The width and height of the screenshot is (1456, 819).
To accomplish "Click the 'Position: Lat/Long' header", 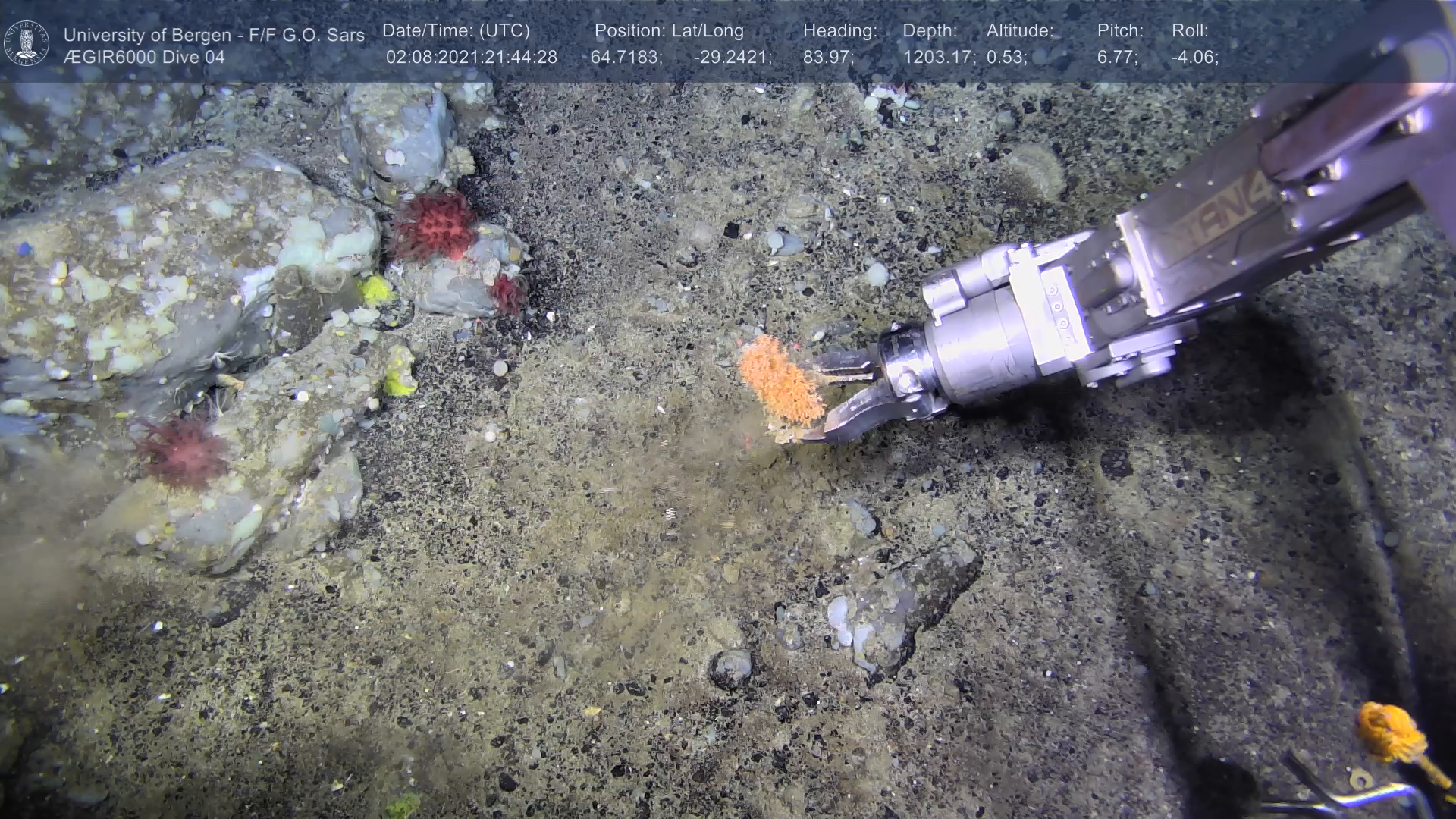I will (x=669, y=31).
